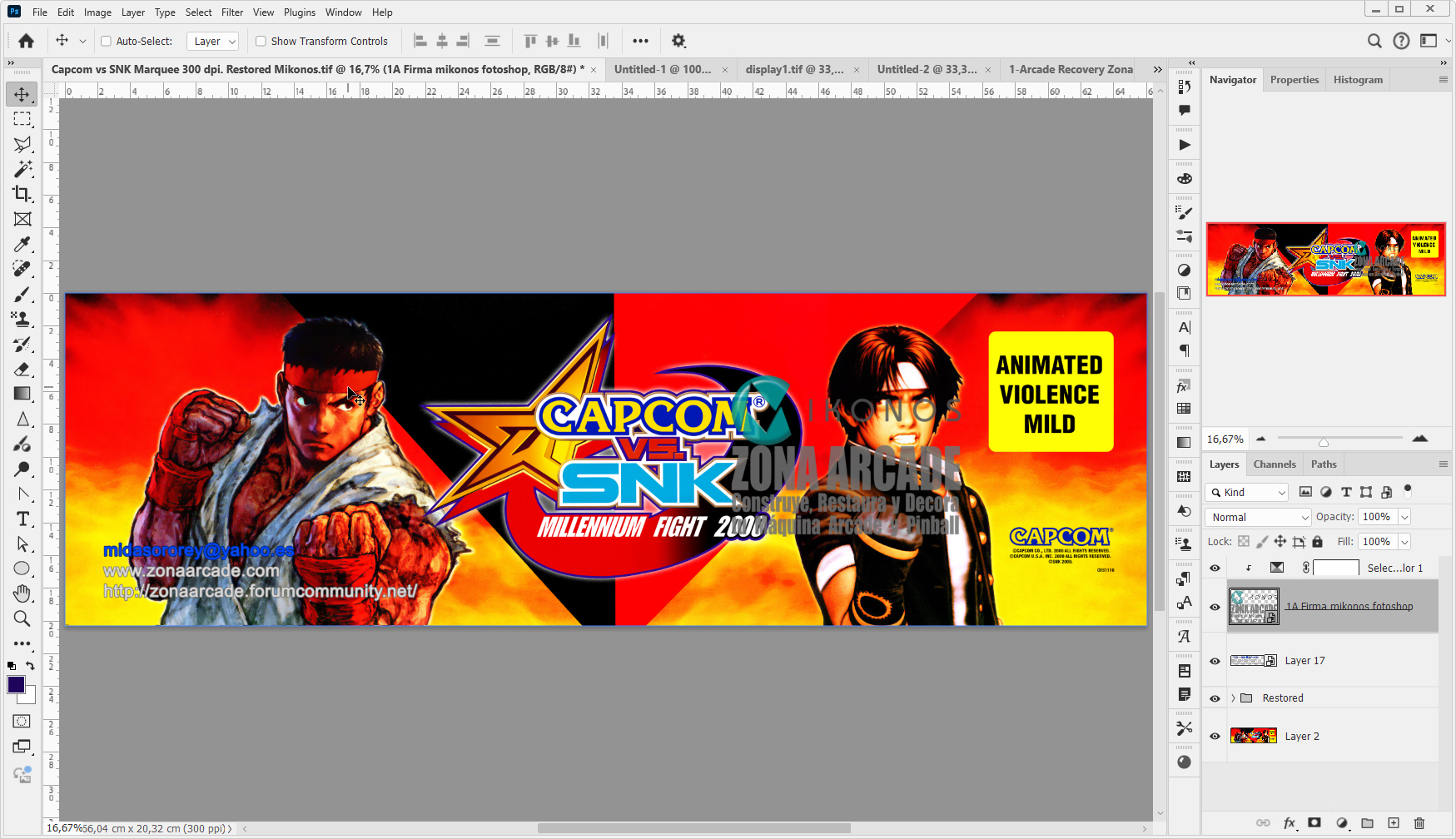Open the Help question mark icon
The width and height of the screenshot is (1456, 839).
pyautogui.click(x=1402, y=41)
